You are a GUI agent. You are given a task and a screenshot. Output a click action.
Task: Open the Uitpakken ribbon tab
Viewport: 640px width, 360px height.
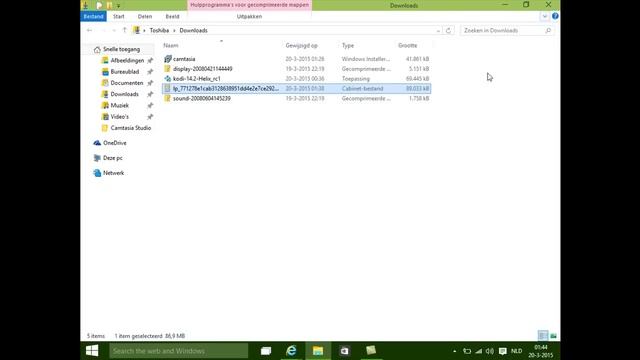[x=249, y=16]
